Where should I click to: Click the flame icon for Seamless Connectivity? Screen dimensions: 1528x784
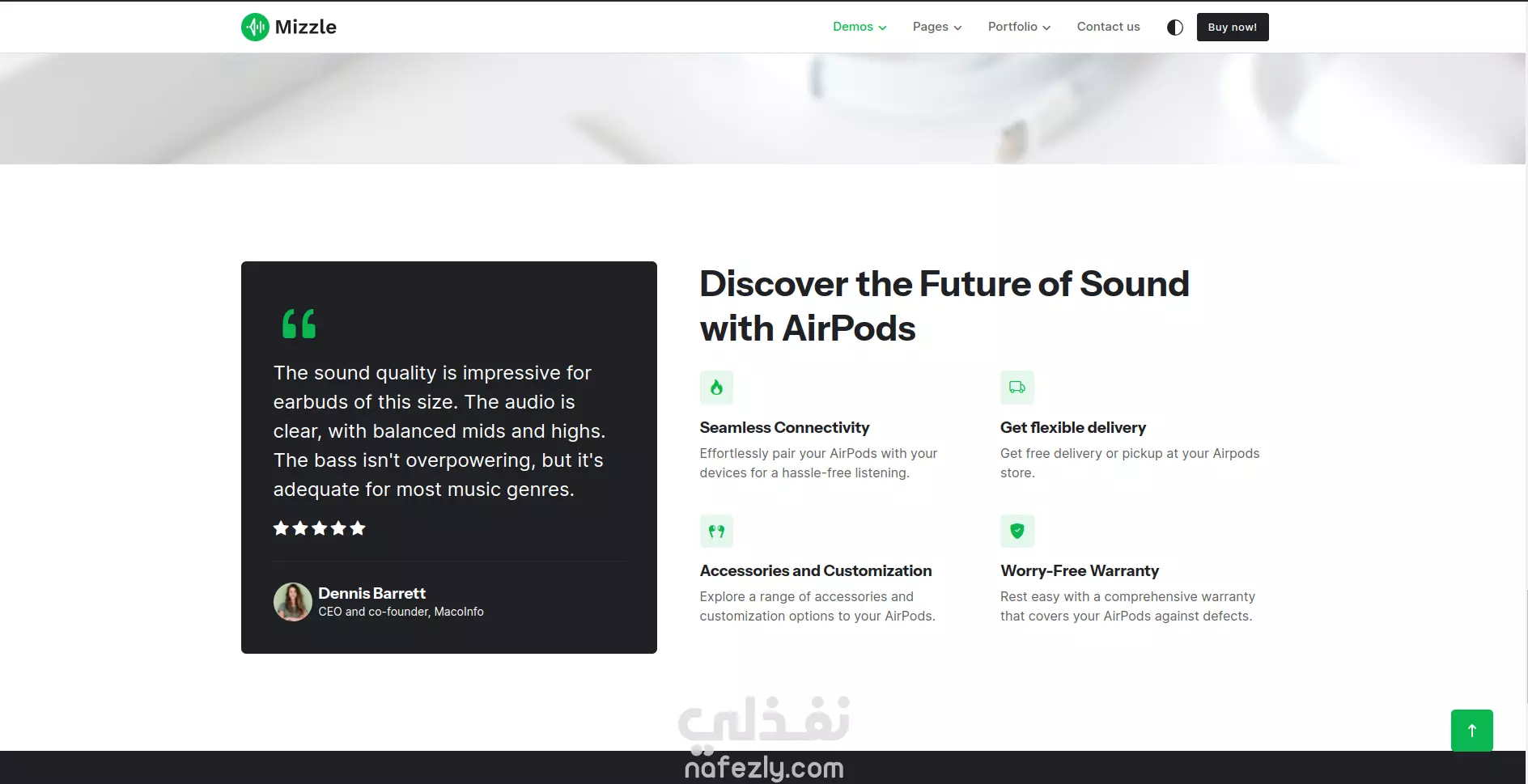pos(716,388)
